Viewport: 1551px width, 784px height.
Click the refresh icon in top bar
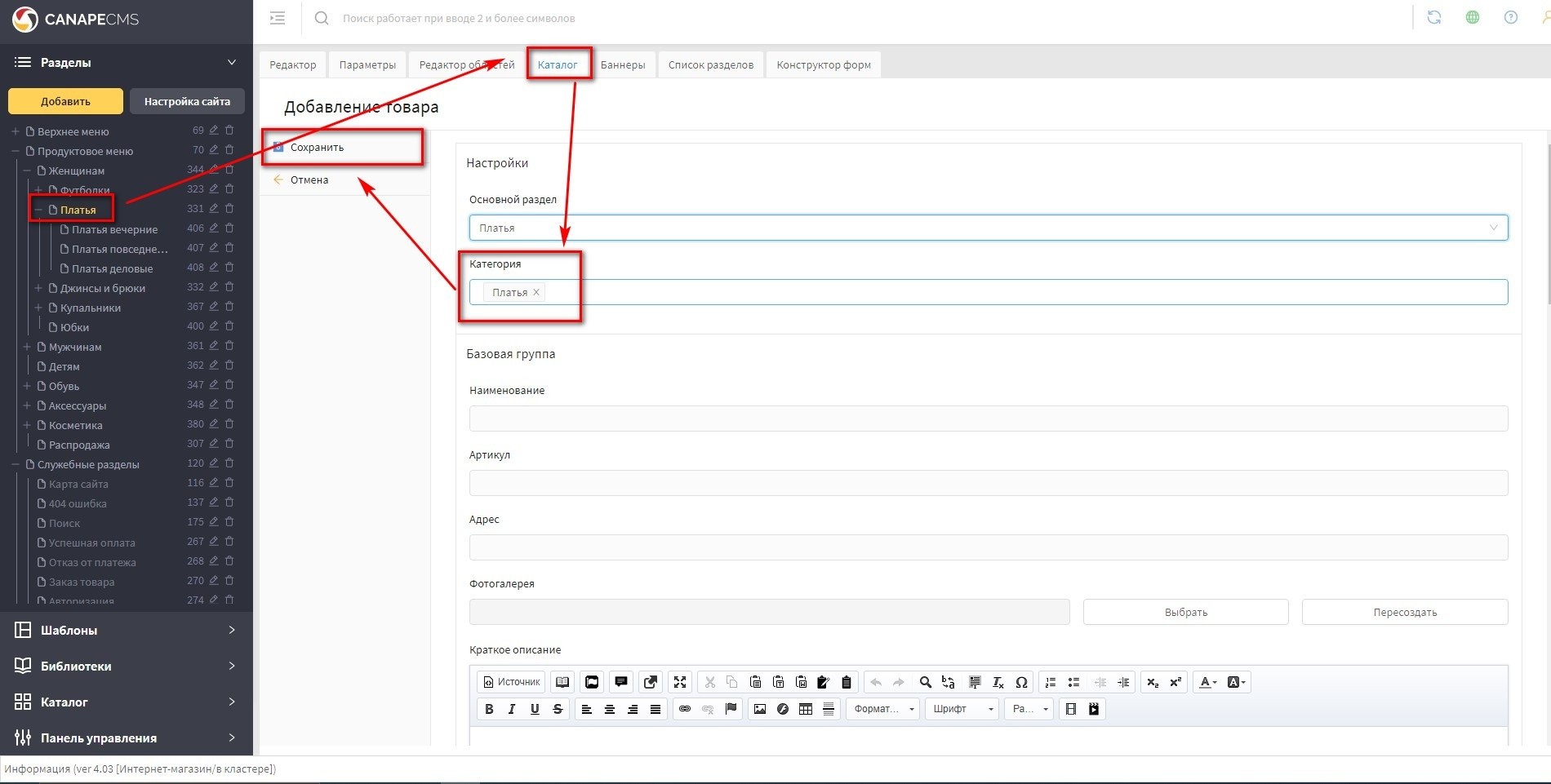click(1433, 17)
